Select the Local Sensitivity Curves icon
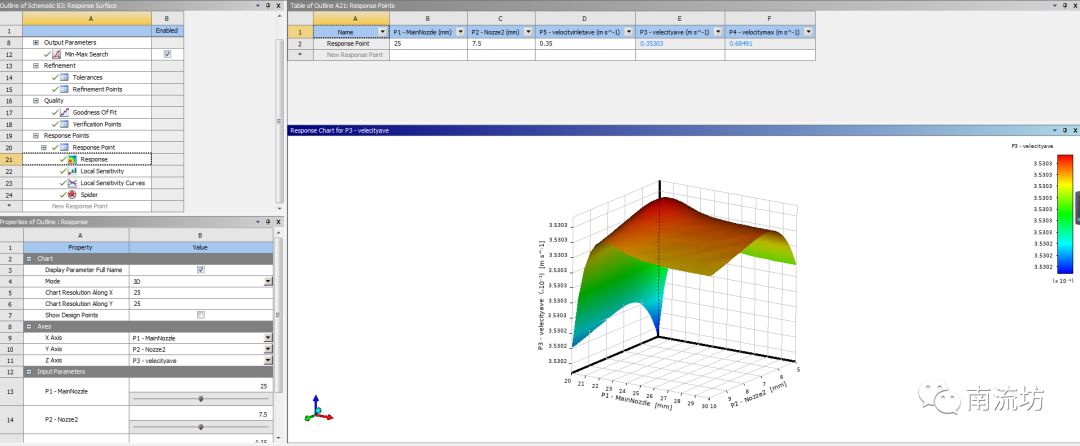 (x=72, y=183)
